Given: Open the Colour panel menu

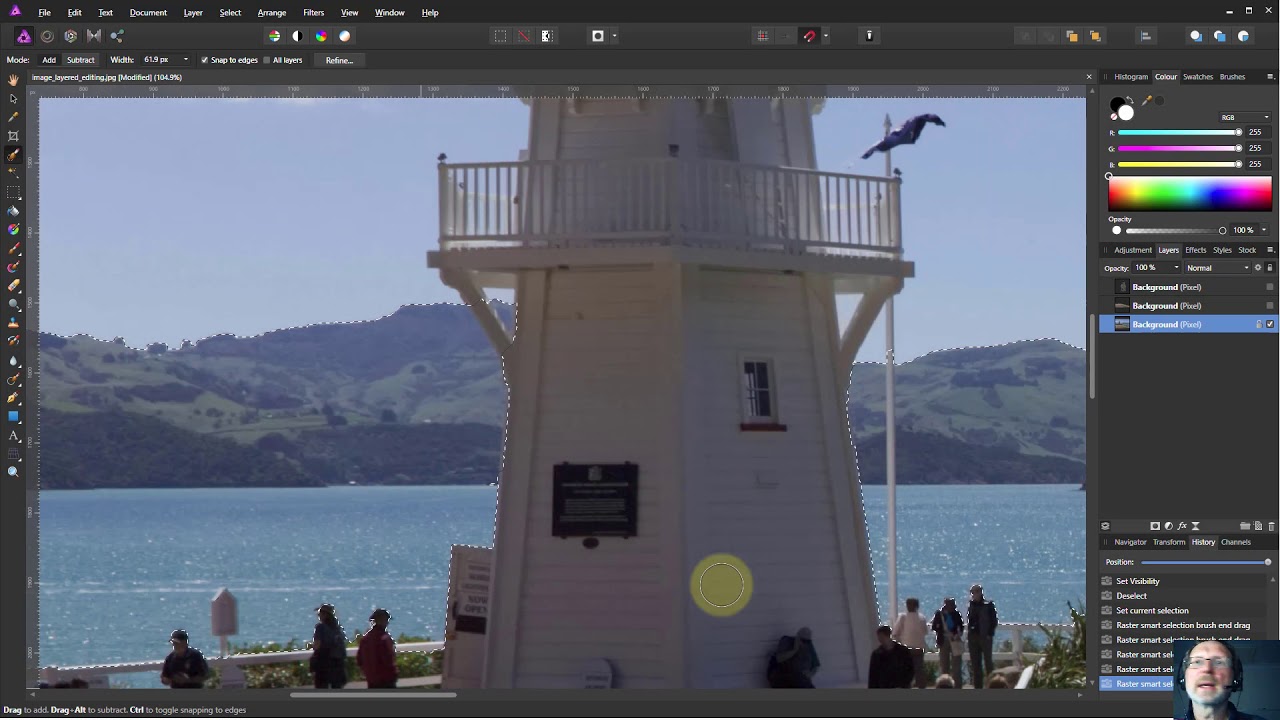Looking at the screenshot, I should tap(1270, 77).
